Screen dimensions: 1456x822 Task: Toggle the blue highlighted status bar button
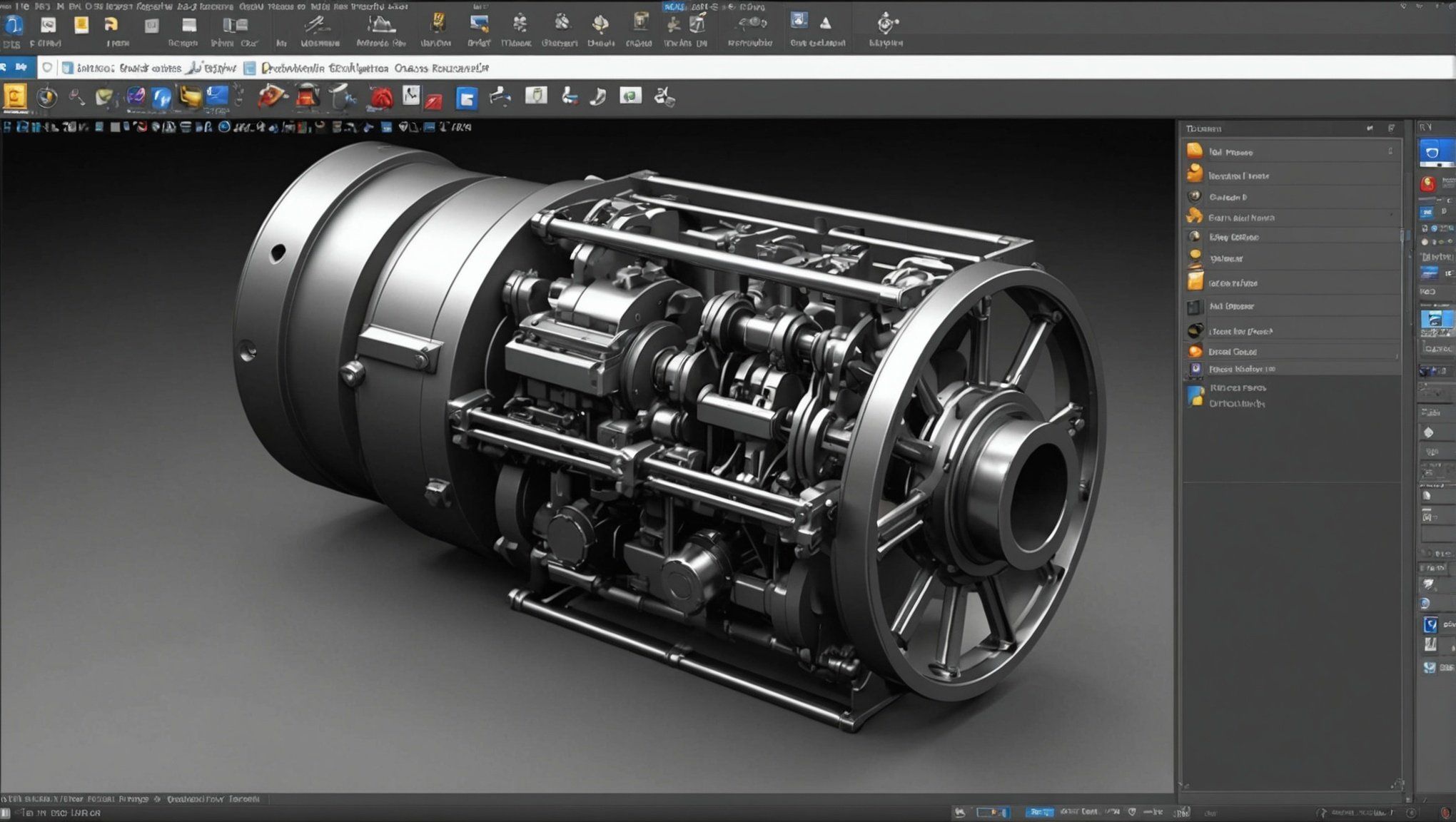click(1039, 812)
